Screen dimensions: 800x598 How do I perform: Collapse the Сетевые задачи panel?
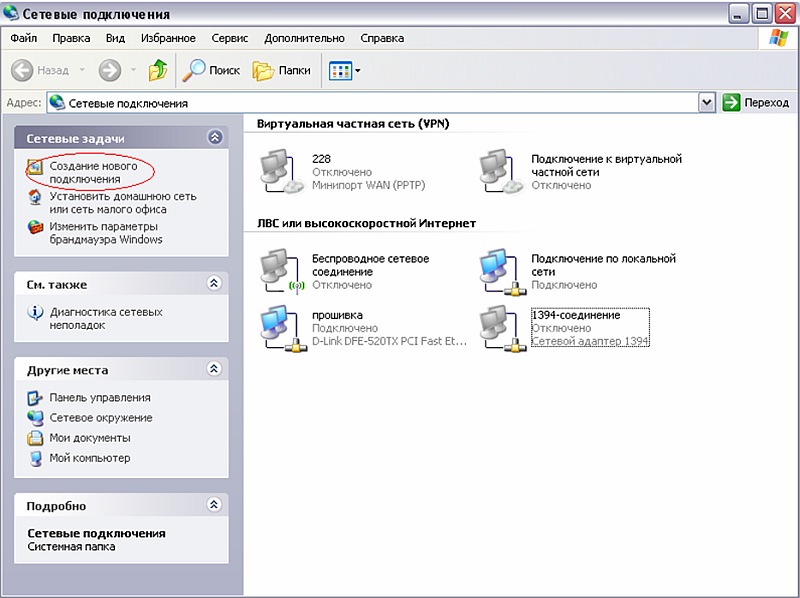pos(213,137)
